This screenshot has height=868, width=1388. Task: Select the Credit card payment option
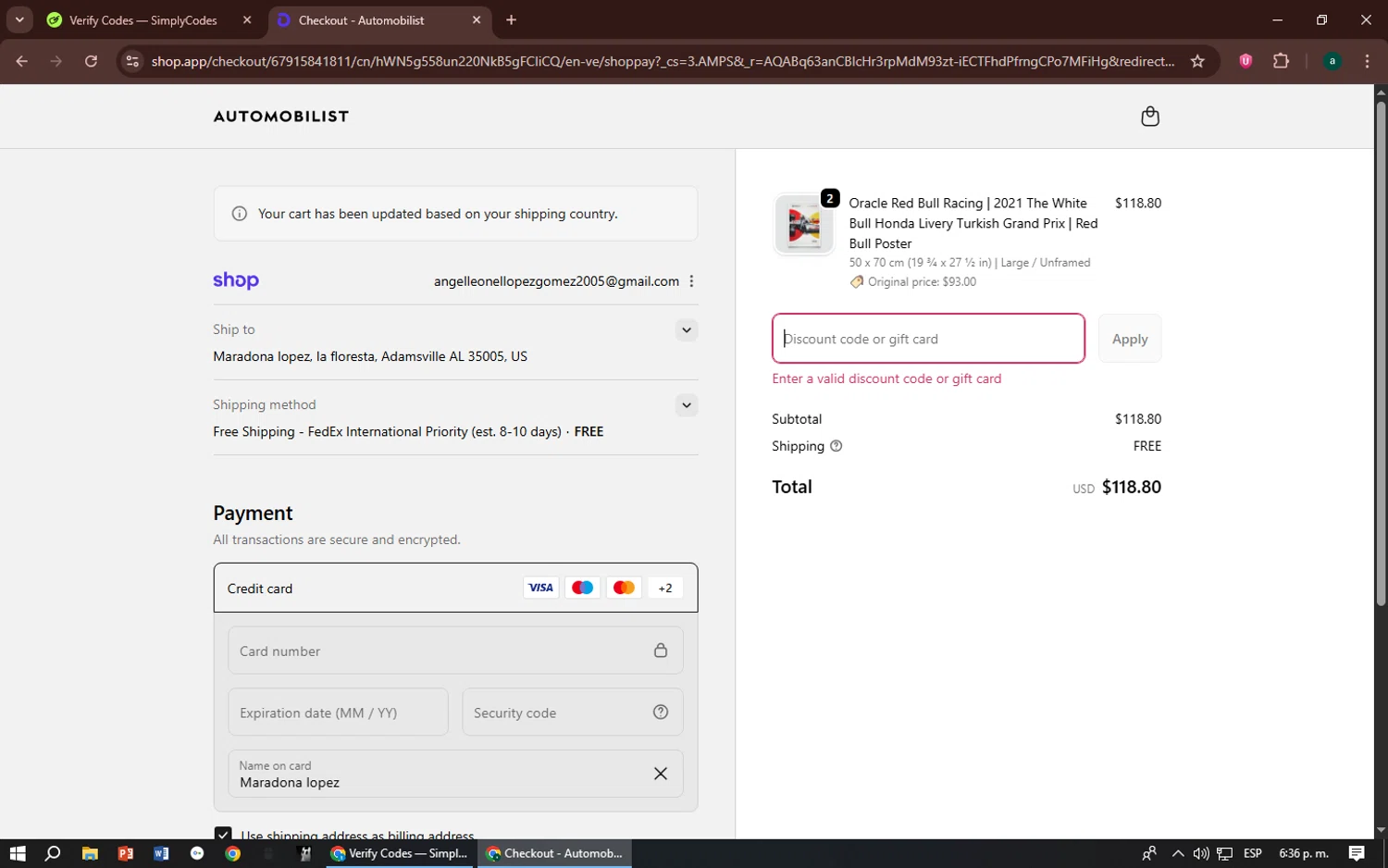455,588
